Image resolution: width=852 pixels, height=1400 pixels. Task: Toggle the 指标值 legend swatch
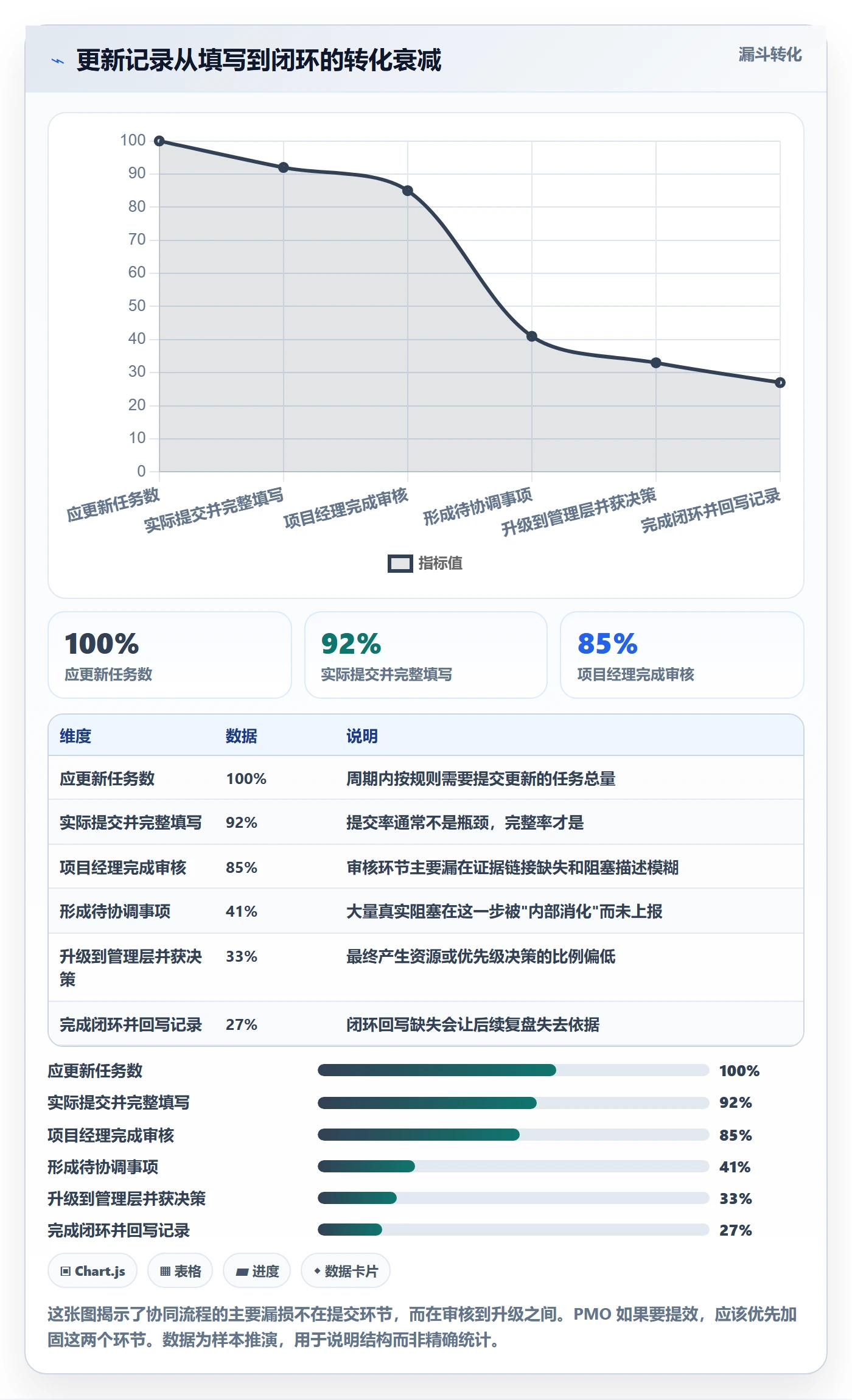[x=400, y=564]
